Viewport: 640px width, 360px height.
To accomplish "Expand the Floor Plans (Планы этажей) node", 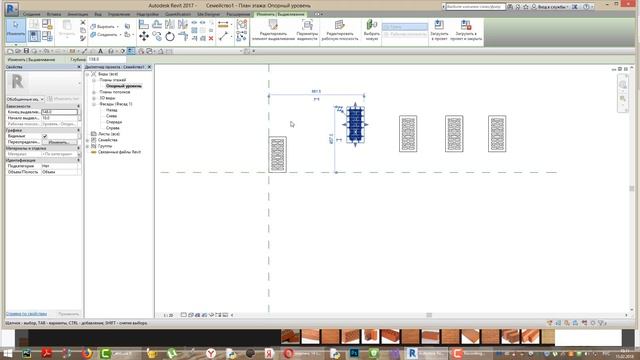I will (x=94, y=80).
